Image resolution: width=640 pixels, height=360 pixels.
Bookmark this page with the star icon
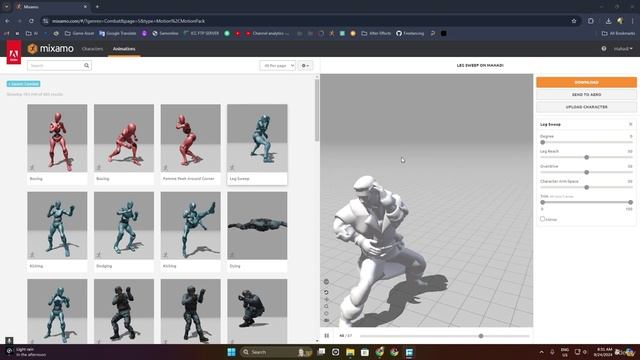tap(574, 21)
